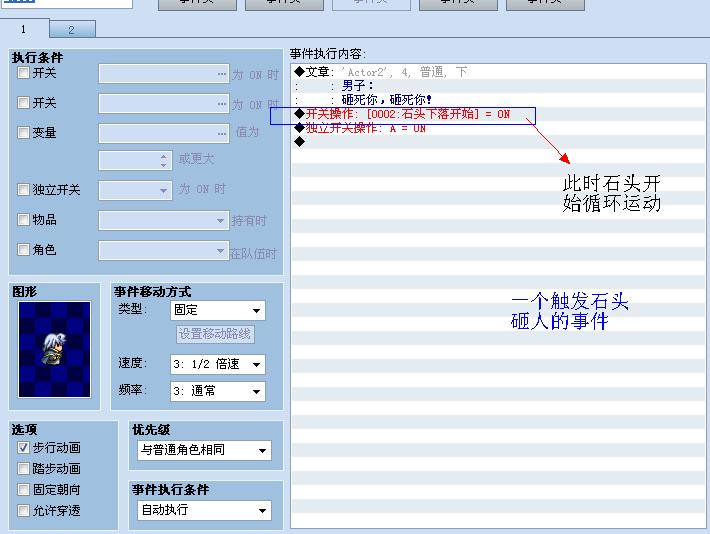Enable the first 开关 condition checkbox
Image resolution: width=710 pixels, height=534 pixels.
coord(23,72)
